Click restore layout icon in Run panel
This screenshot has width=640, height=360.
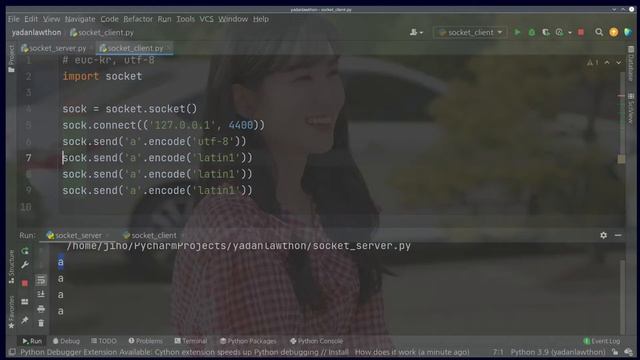coord(25,302)
